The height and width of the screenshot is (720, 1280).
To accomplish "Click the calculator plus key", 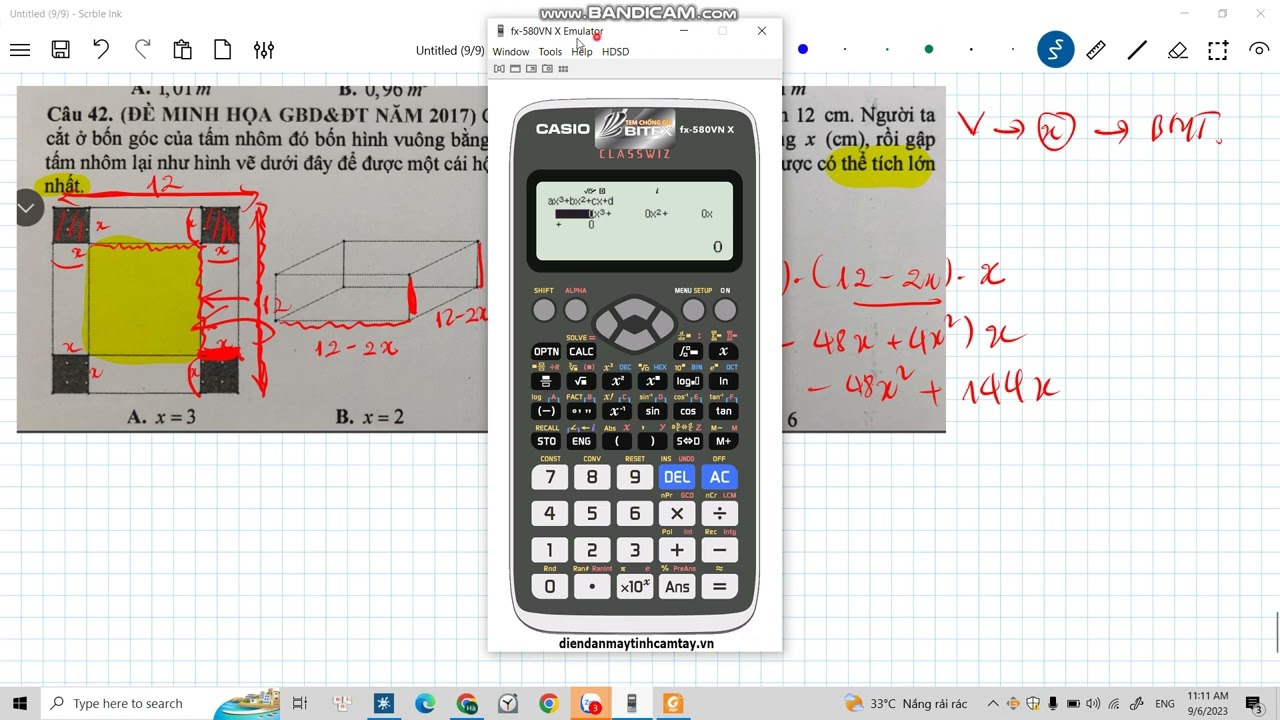I will [x=677, y=551].
